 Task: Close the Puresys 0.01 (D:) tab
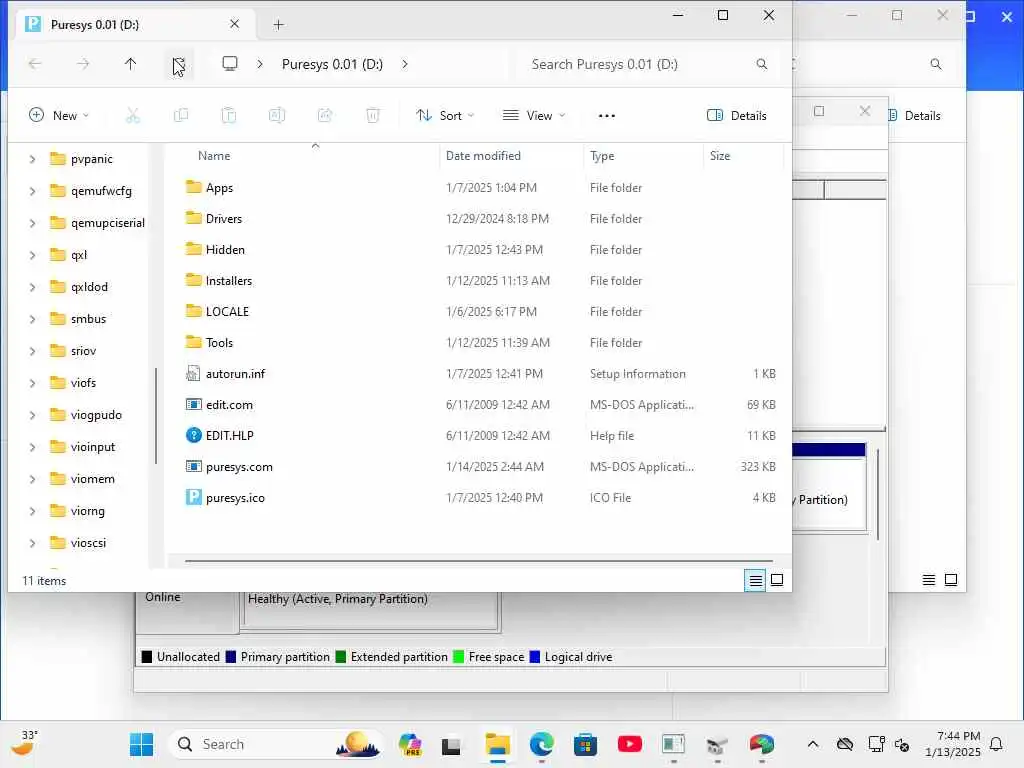click(234, 24)
